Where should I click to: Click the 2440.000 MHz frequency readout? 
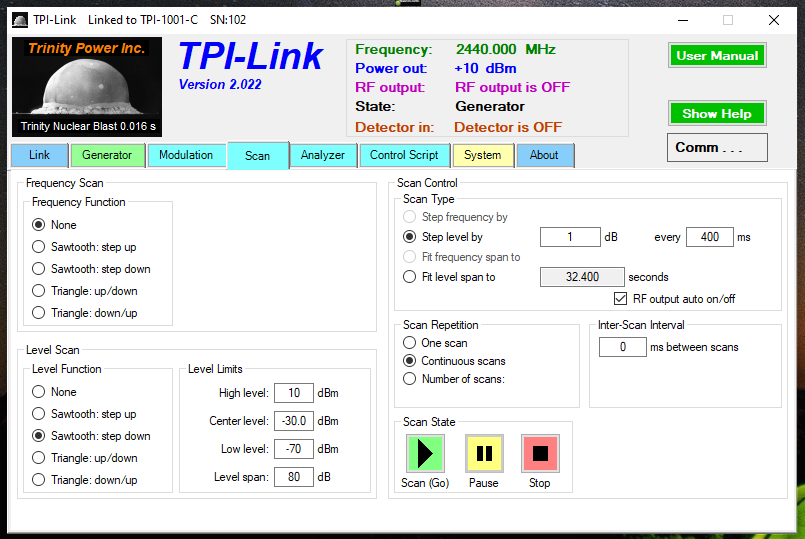[506, 49]
